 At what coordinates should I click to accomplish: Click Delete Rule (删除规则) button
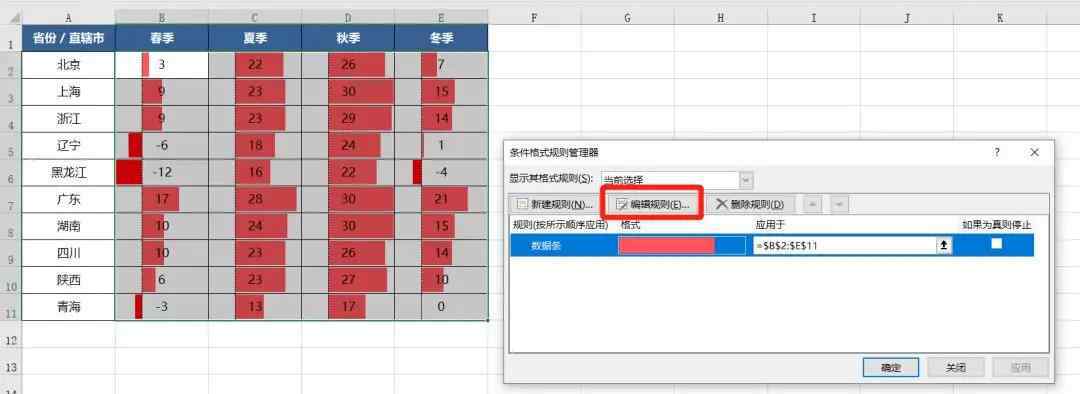click(x=749, y=205)
